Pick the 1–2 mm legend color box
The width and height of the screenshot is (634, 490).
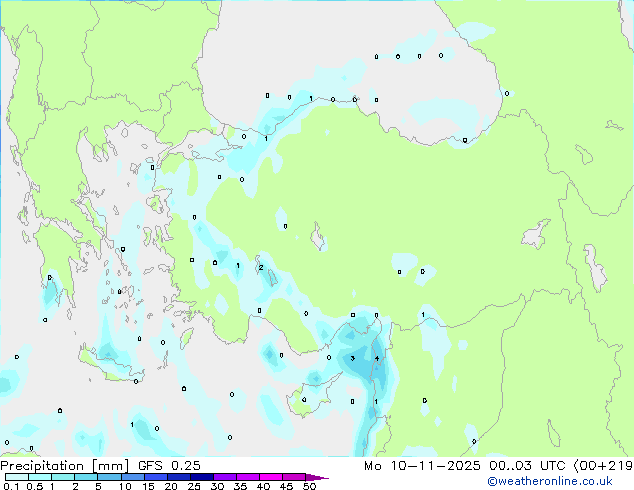pos(63,477)
